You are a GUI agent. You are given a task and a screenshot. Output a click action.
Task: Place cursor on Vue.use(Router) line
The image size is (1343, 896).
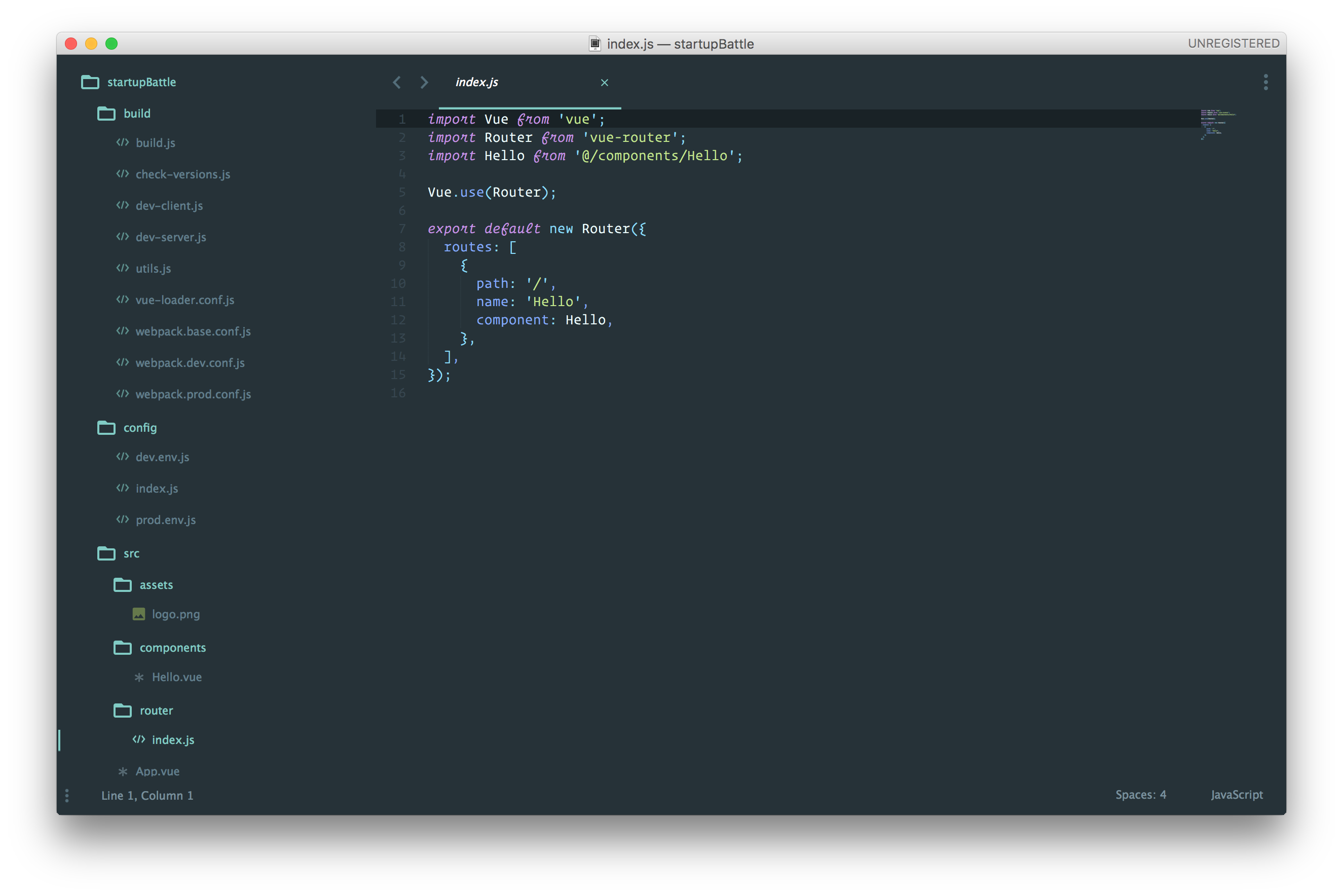click(492, 193)
